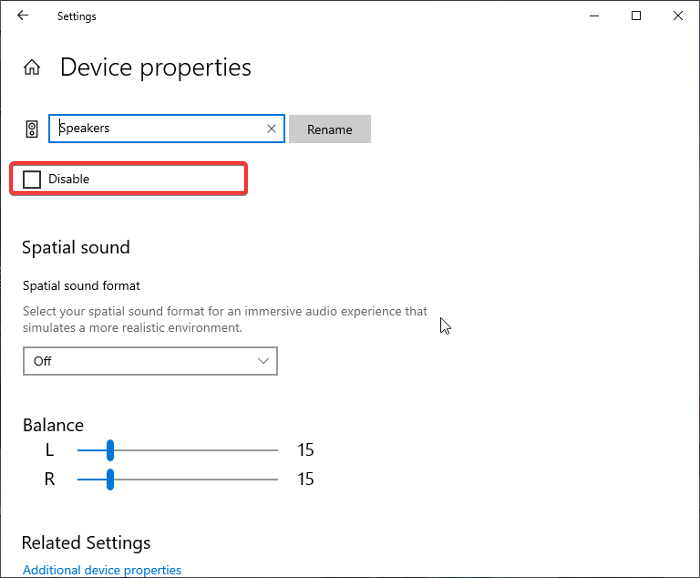Click the speaker device icon
700x578 pixels.
point(32,129)
